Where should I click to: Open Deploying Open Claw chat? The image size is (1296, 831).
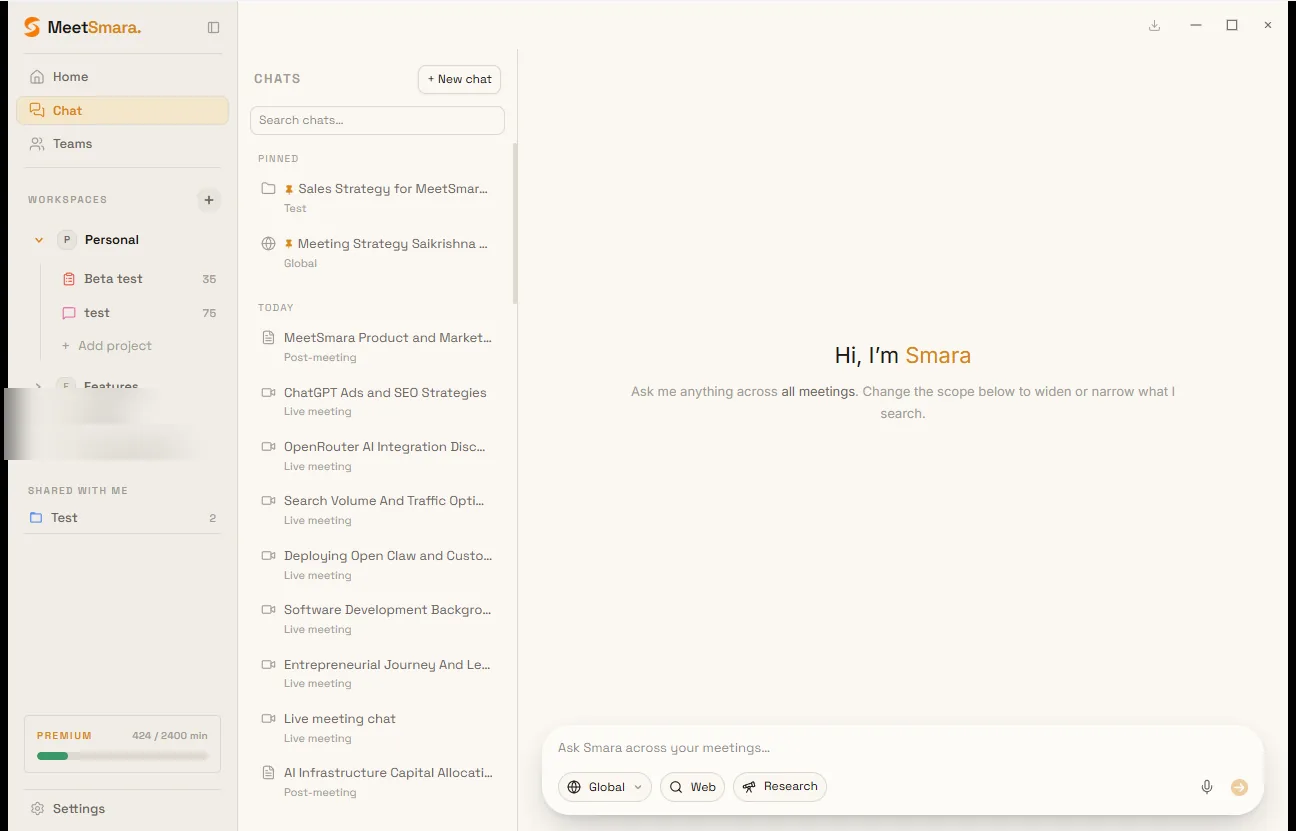pyautogui.click(x=377, y=565)
